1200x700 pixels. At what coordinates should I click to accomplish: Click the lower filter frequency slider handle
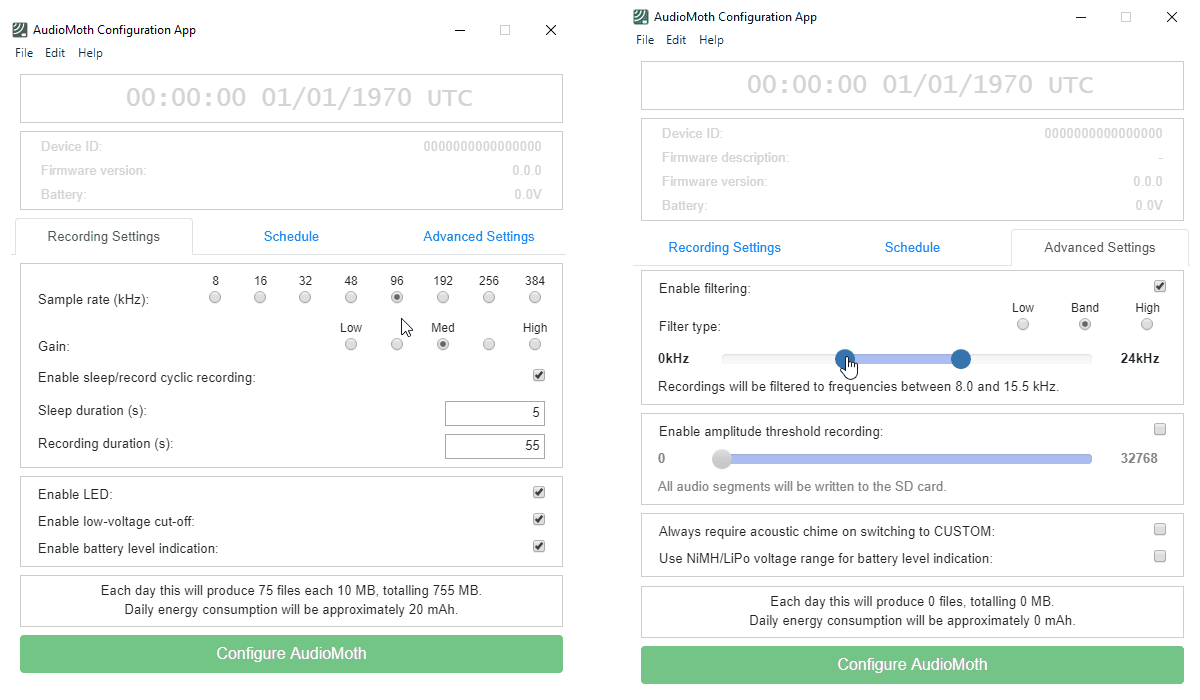click(845, 358)
